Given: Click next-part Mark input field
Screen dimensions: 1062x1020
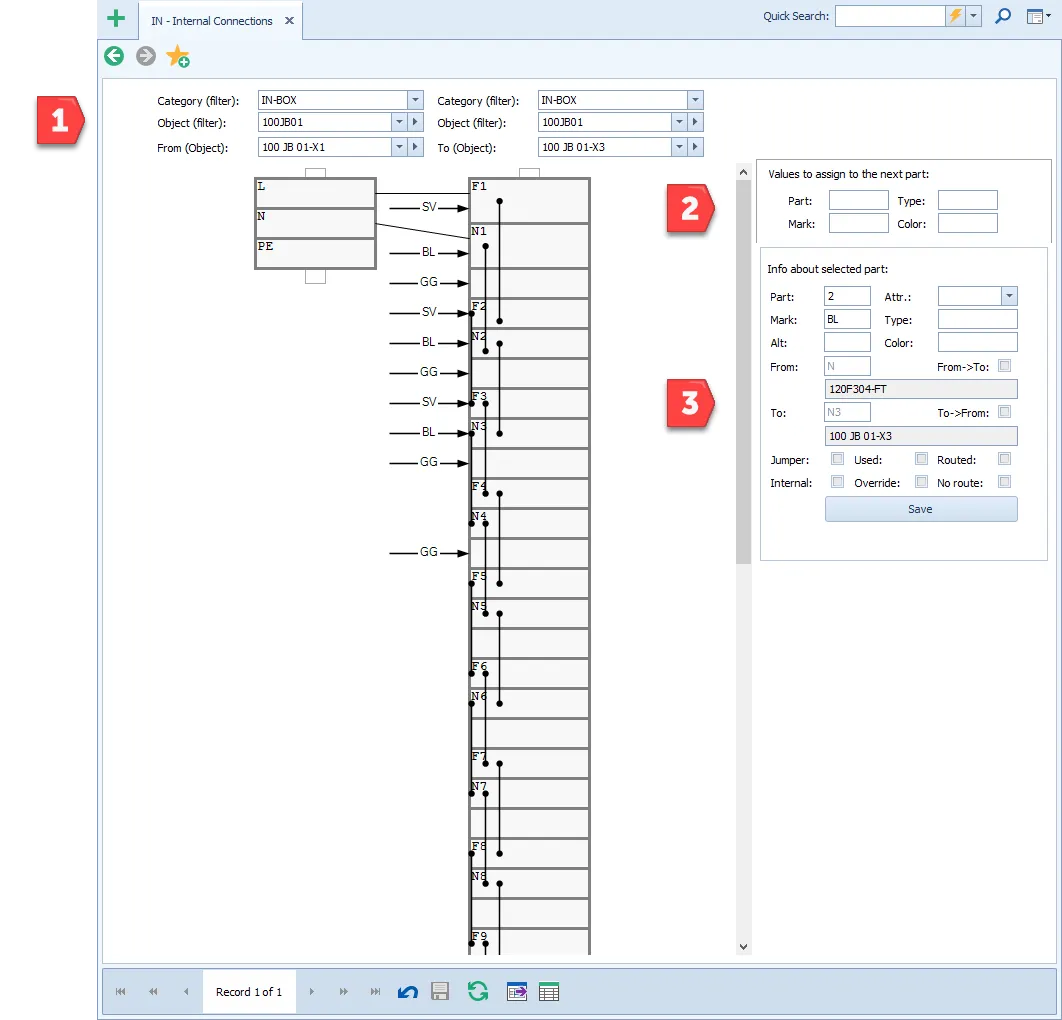Looking at the screenshot, I should point(858,224).
